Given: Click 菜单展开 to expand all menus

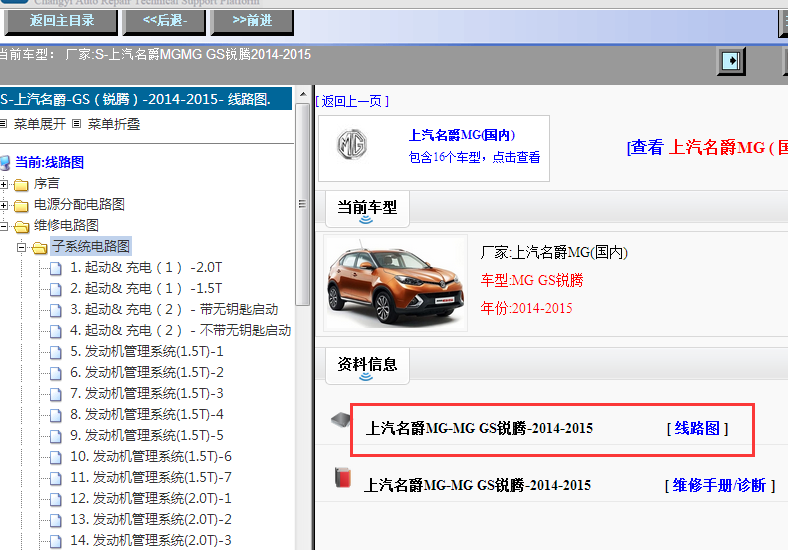Looking at the screenshot, I should (40, 124).
